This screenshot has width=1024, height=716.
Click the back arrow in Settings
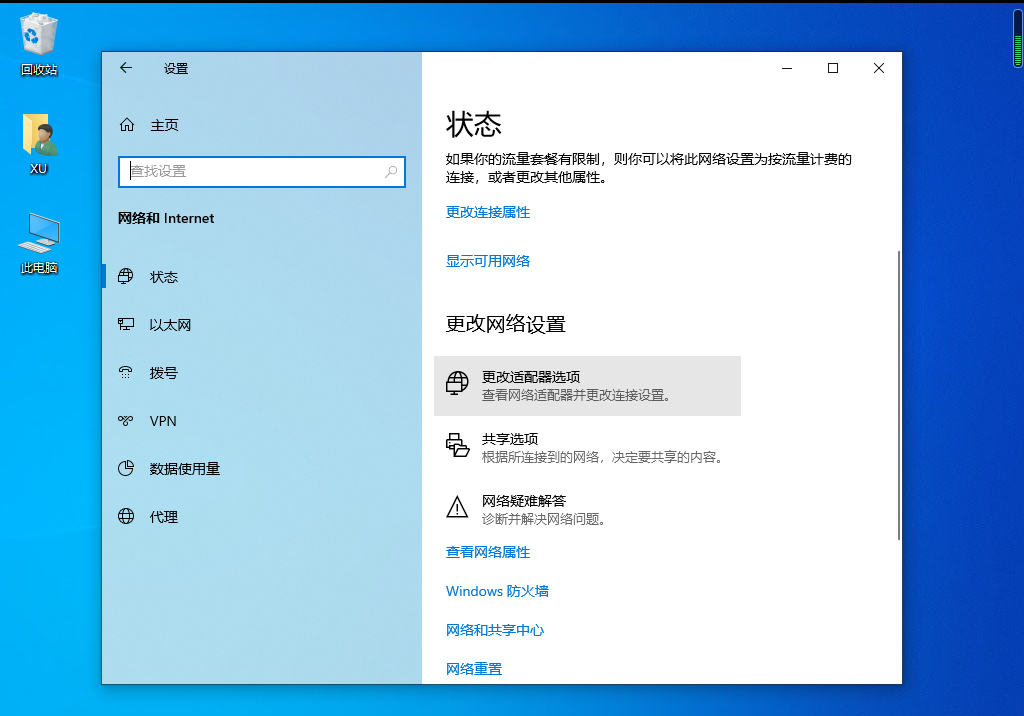(x=125, y=68)
